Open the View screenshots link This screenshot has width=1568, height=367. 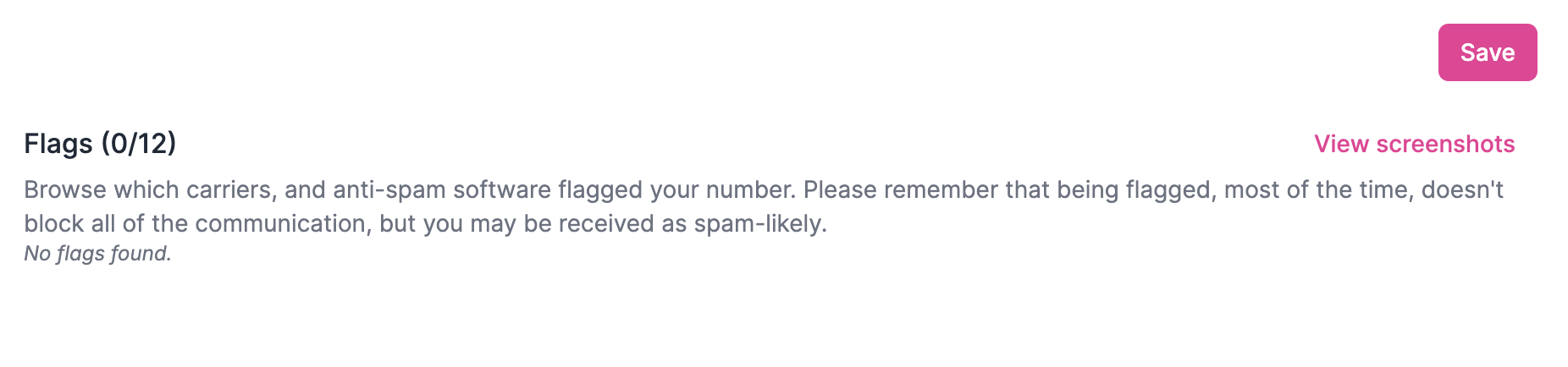pyautogui.click(x=1414, y=144)
